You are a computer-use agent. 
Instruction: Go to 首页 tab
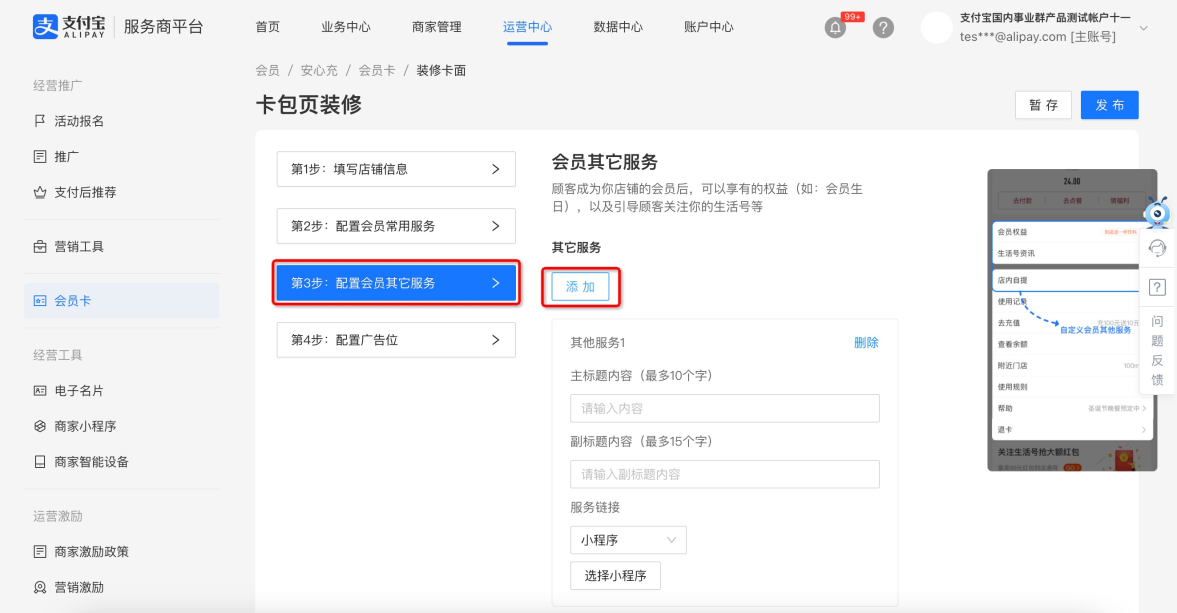(x=267, y=27)
